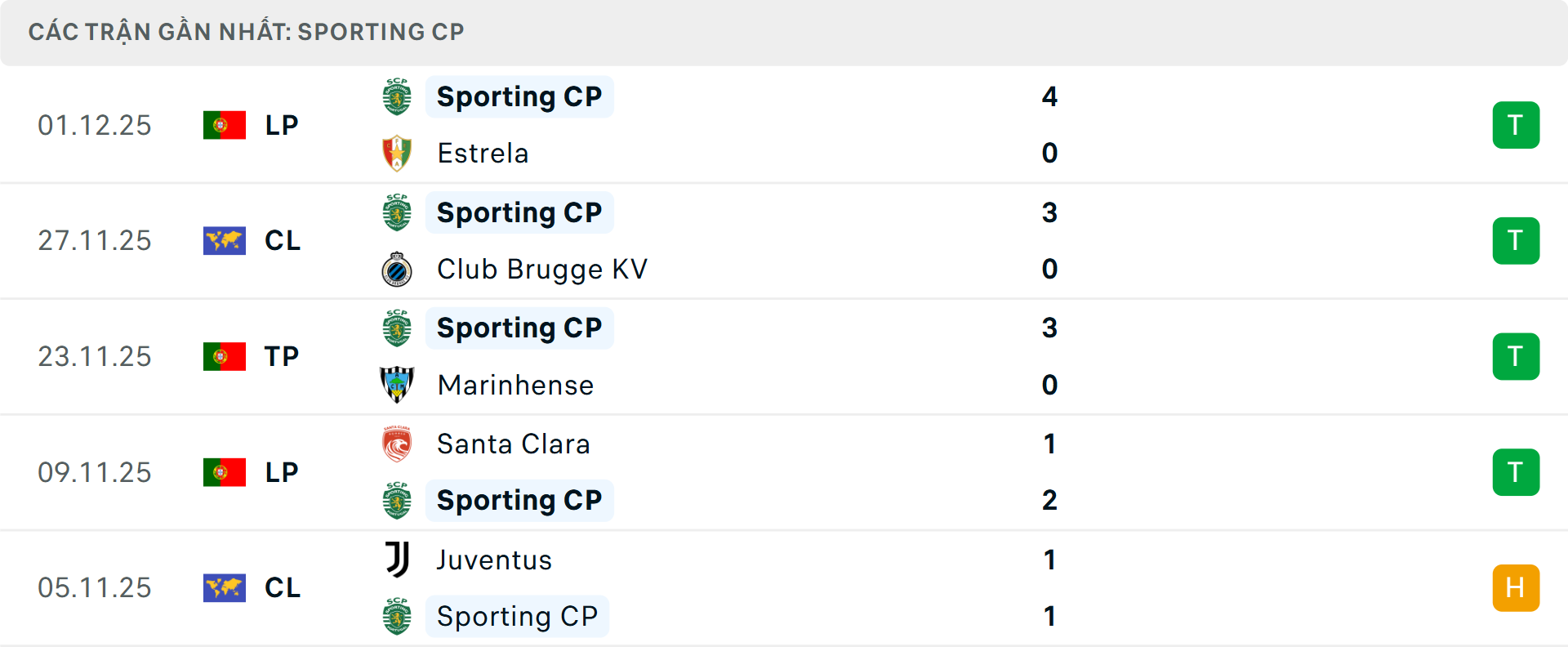Viewport: 1568px width, 647px height.
Task: Click the Sporting CP club crest logo
Action: (397, 96)
